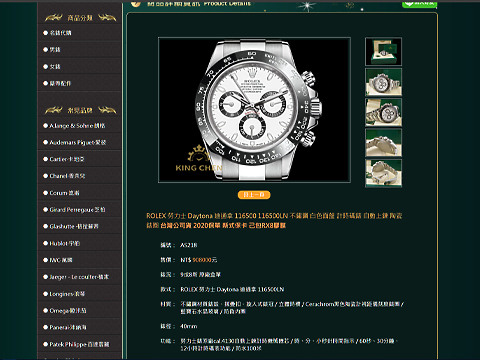Select the second thumbnail showing the watch face
This screenshot has width=480, height=360.
(383, 82)
